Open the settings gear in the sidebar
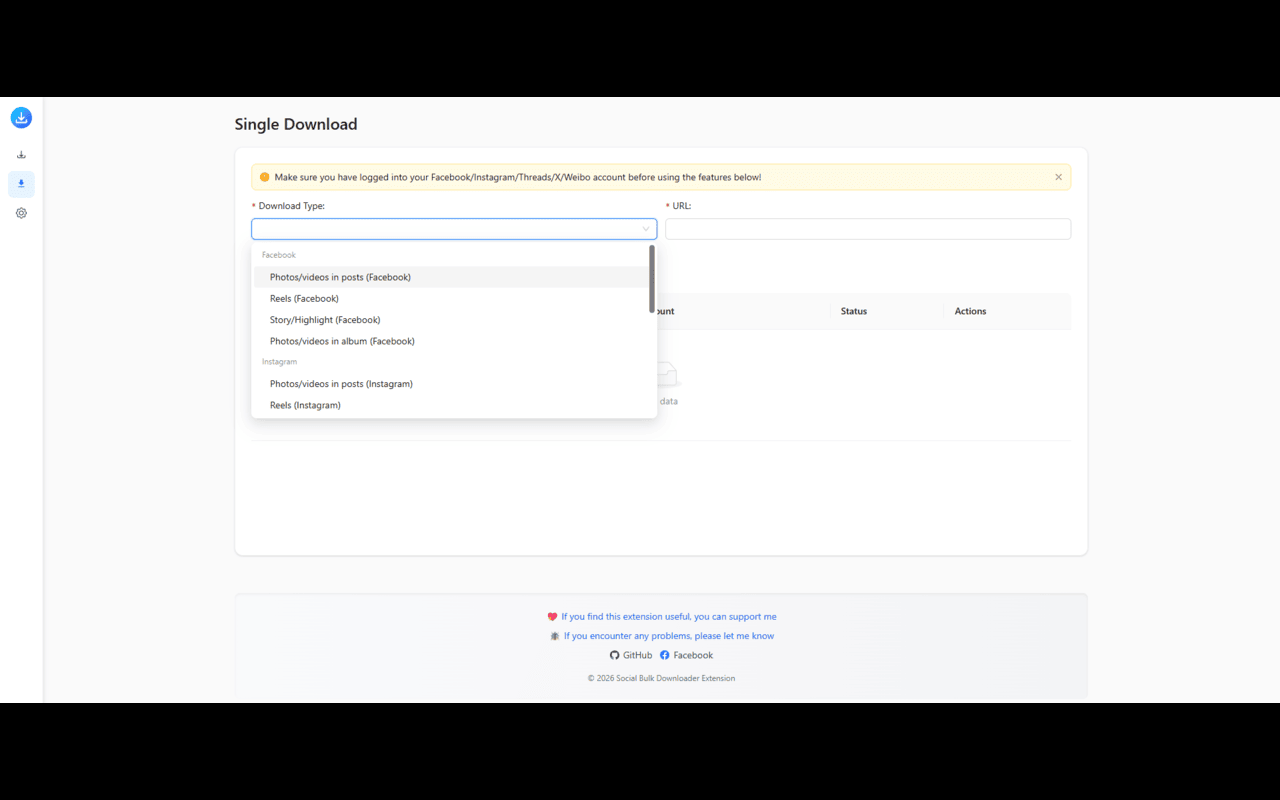The height and width of the screenshot is (800, 1280). [x=21, y=213]
